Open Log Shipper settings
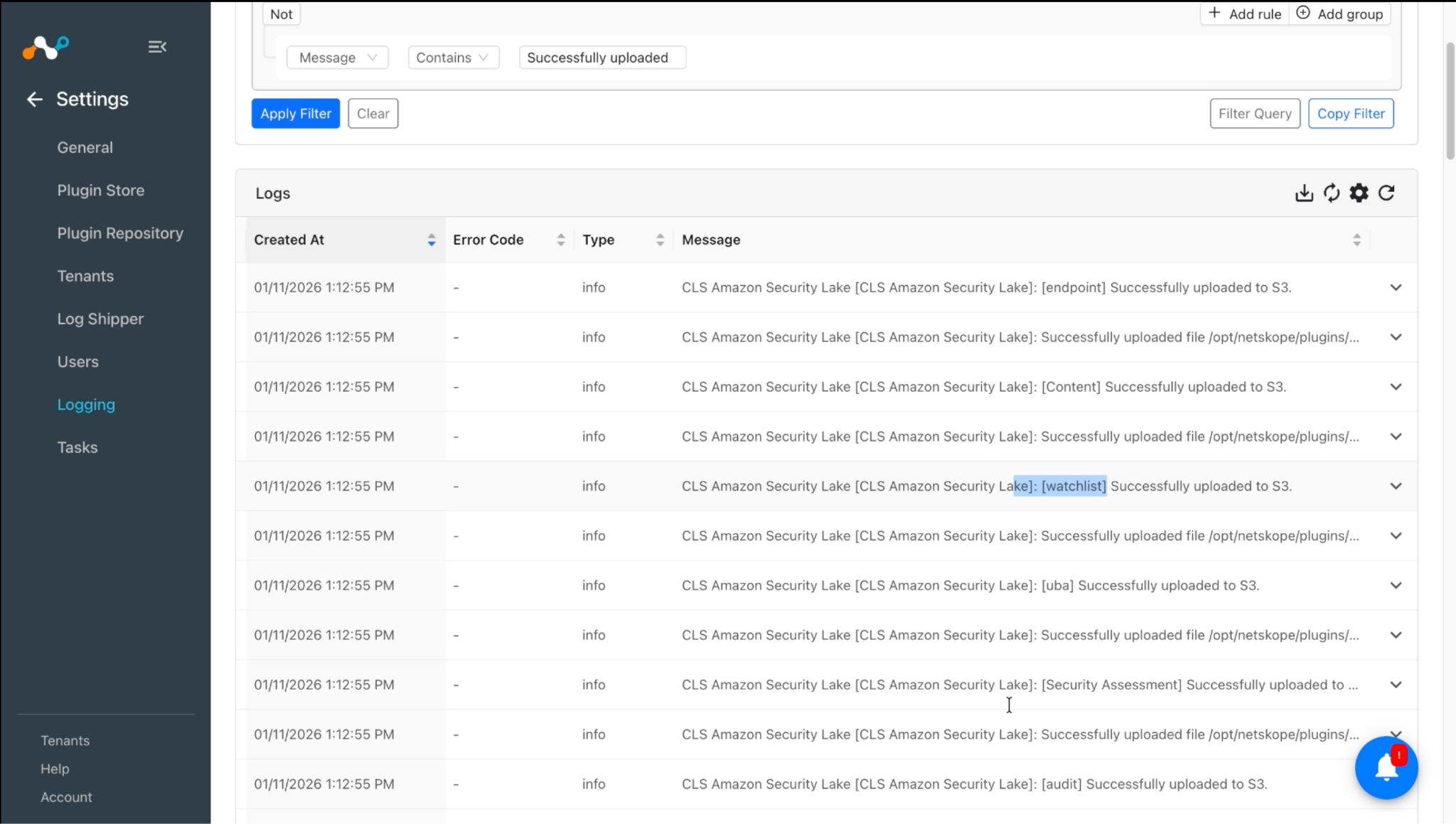The height and width of the screenshot is (824, 1456). pos(100,319)
